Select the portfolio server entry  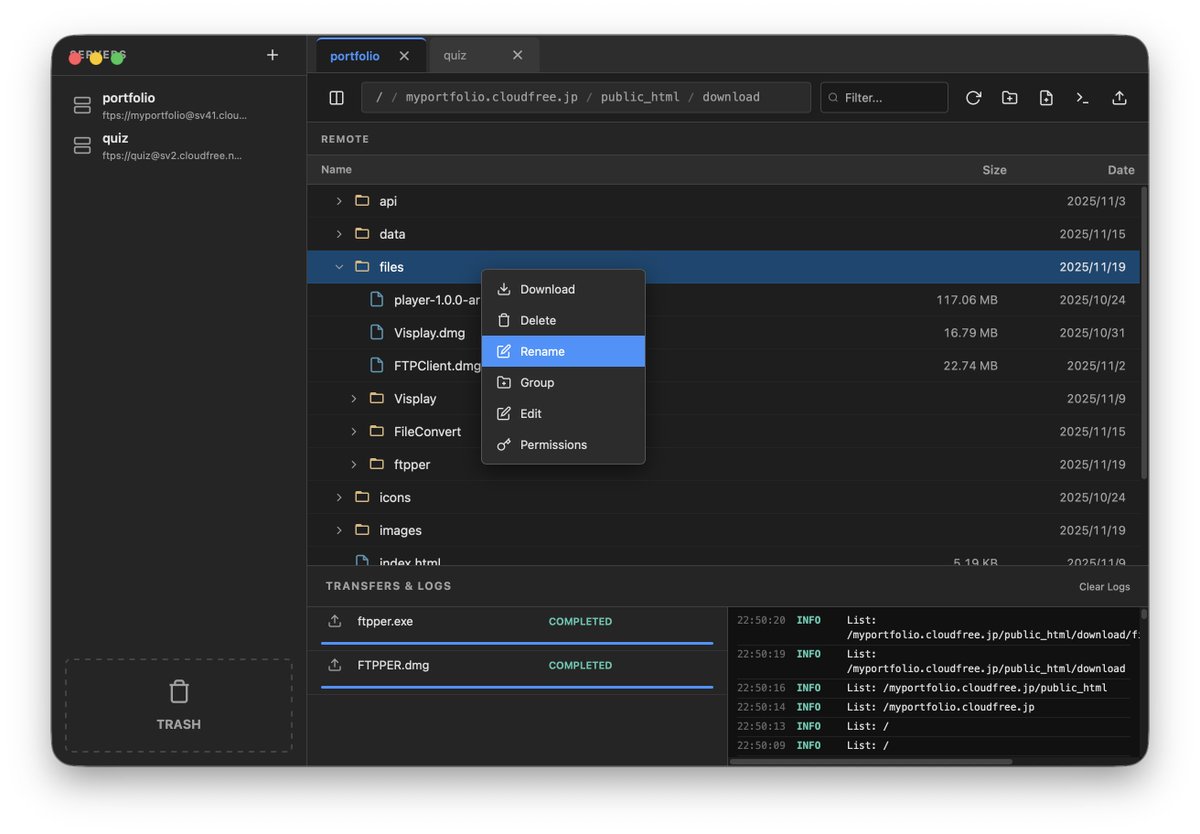[178, 105]
